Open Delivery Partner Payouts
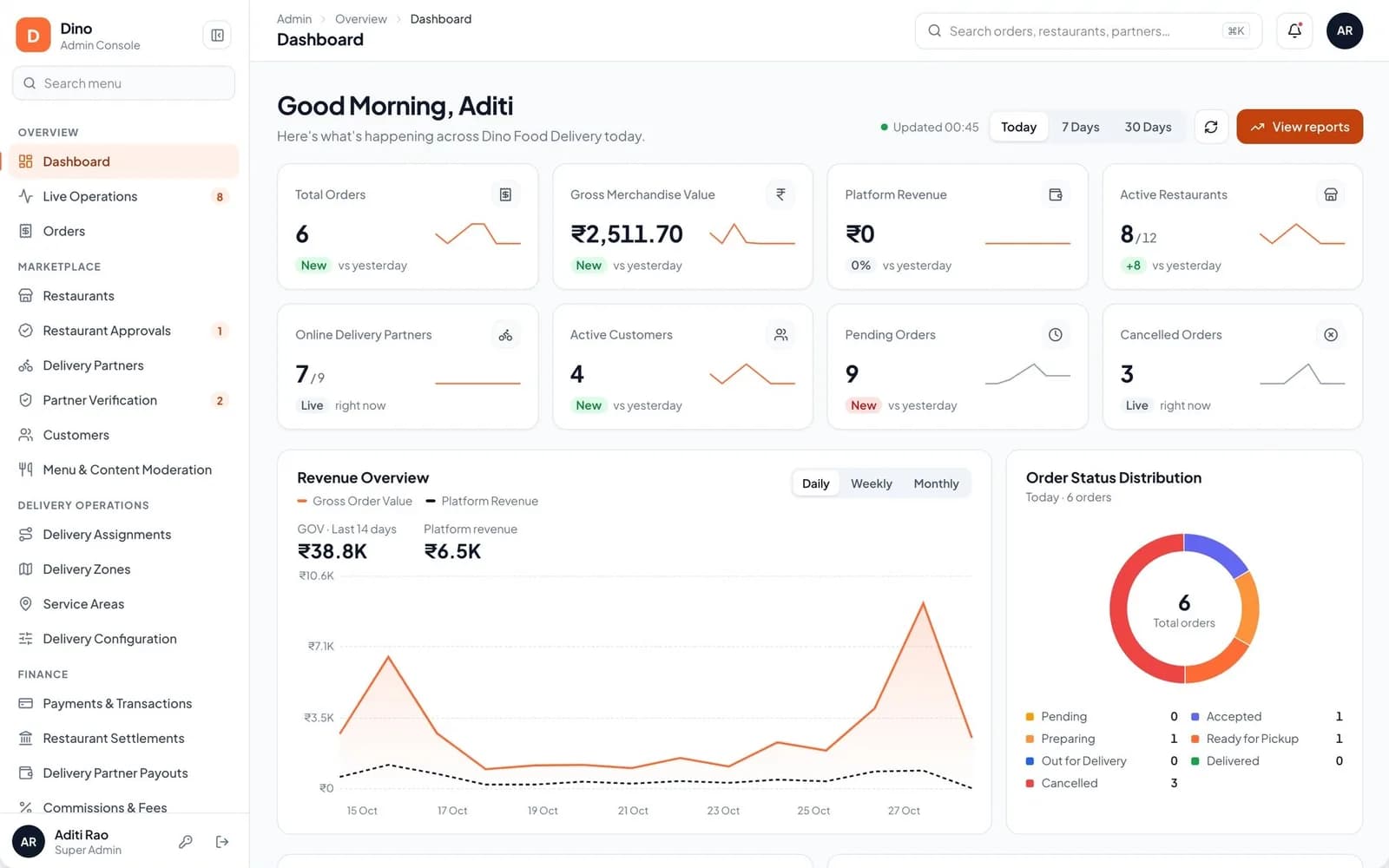Image resolution: width=1389 pixels, height=868 pixels. (x=123, y=773)
